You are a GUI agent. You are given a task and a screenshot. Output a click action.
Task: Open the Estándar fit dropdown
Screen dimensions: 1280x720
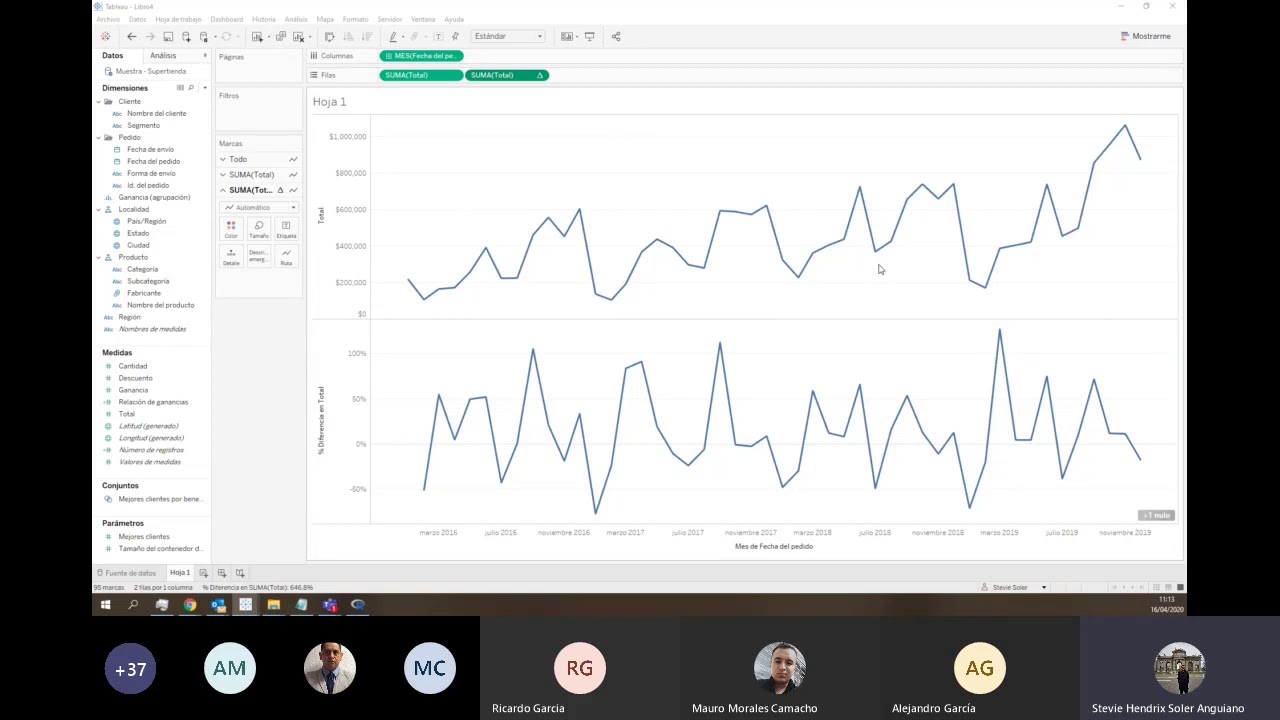[x=508, y=36]
